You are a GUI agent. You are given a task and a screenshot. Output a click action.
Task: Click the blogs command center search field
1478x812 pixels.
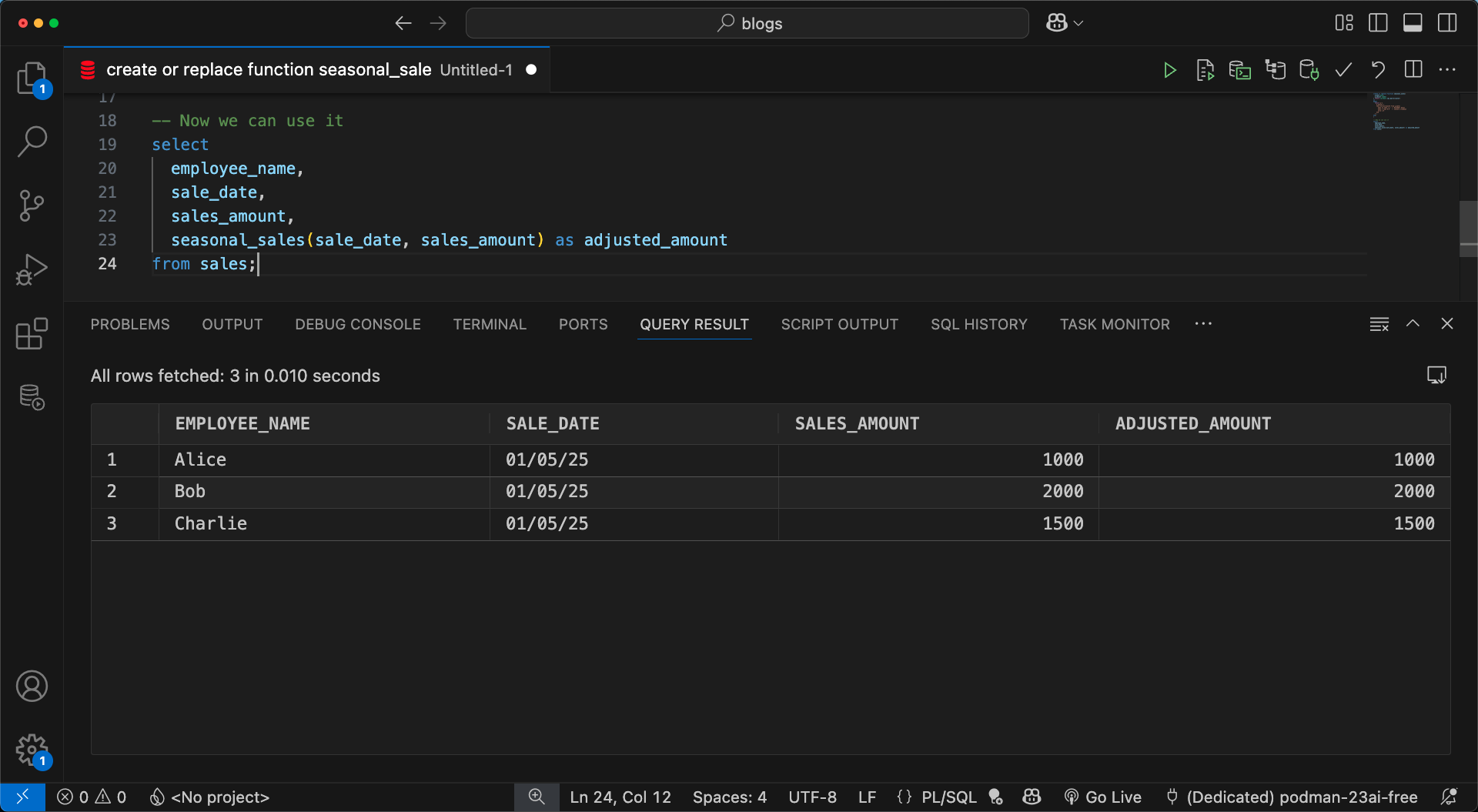click(747, 23)
